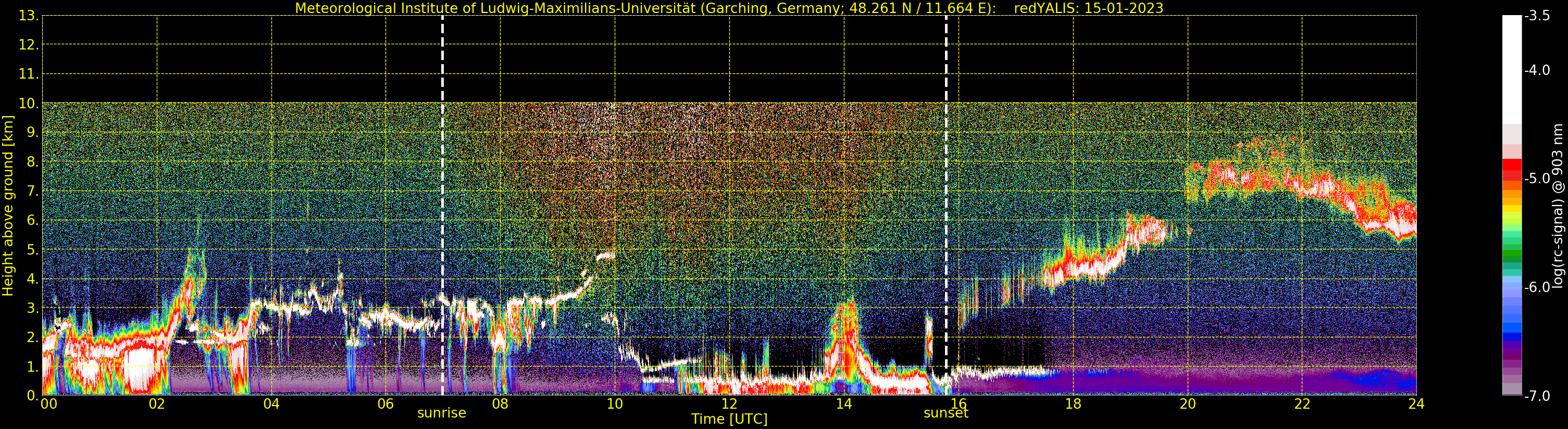Click the '06' time tick label
Viewport: 1568px width, 429px height.
[386, 403]
